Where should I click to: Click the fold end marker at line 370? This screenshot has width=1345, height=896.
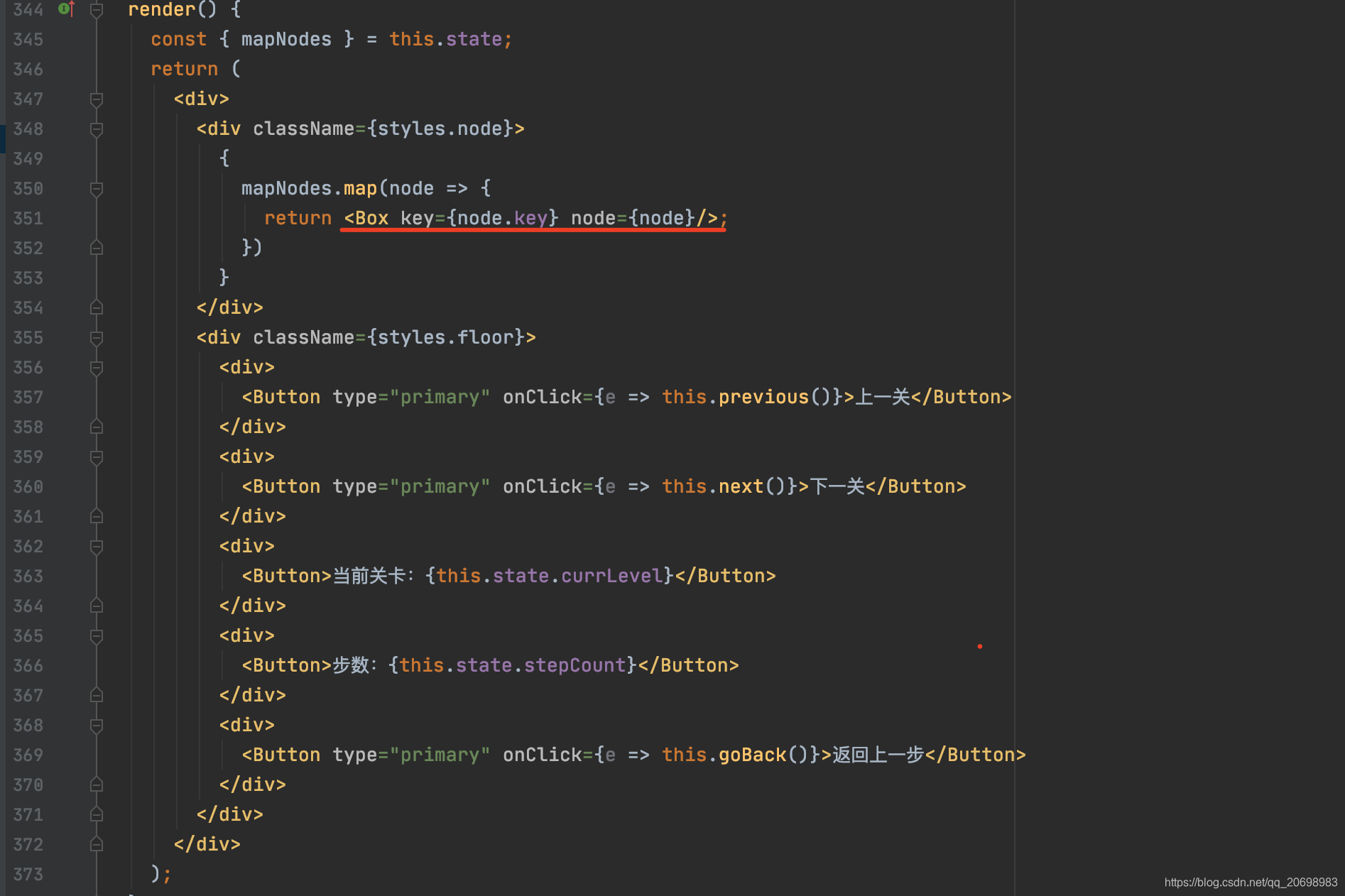97,785
